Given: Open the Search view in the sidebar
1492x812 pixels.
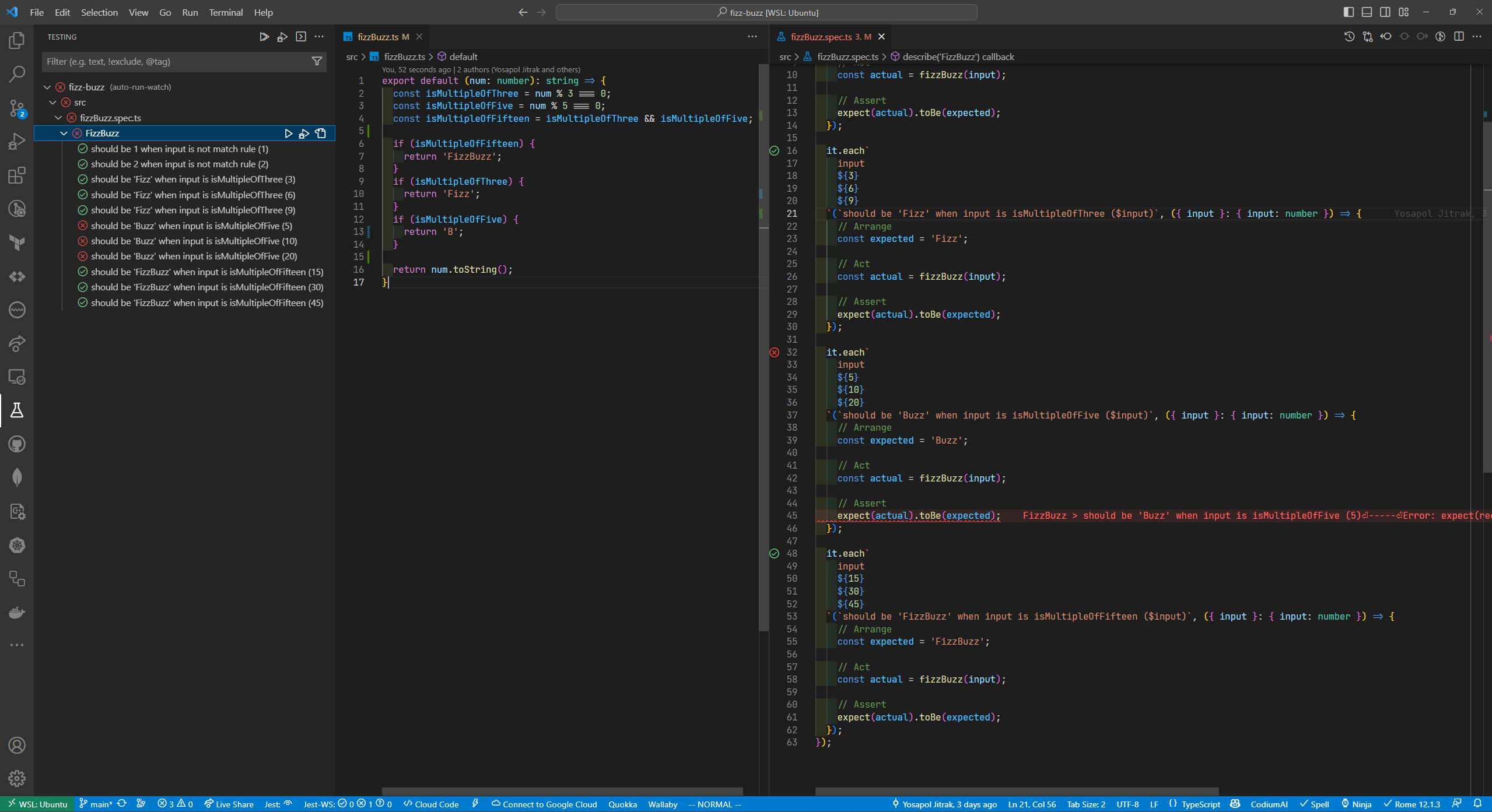Looking at the screenshot, I should pos(17,74).
